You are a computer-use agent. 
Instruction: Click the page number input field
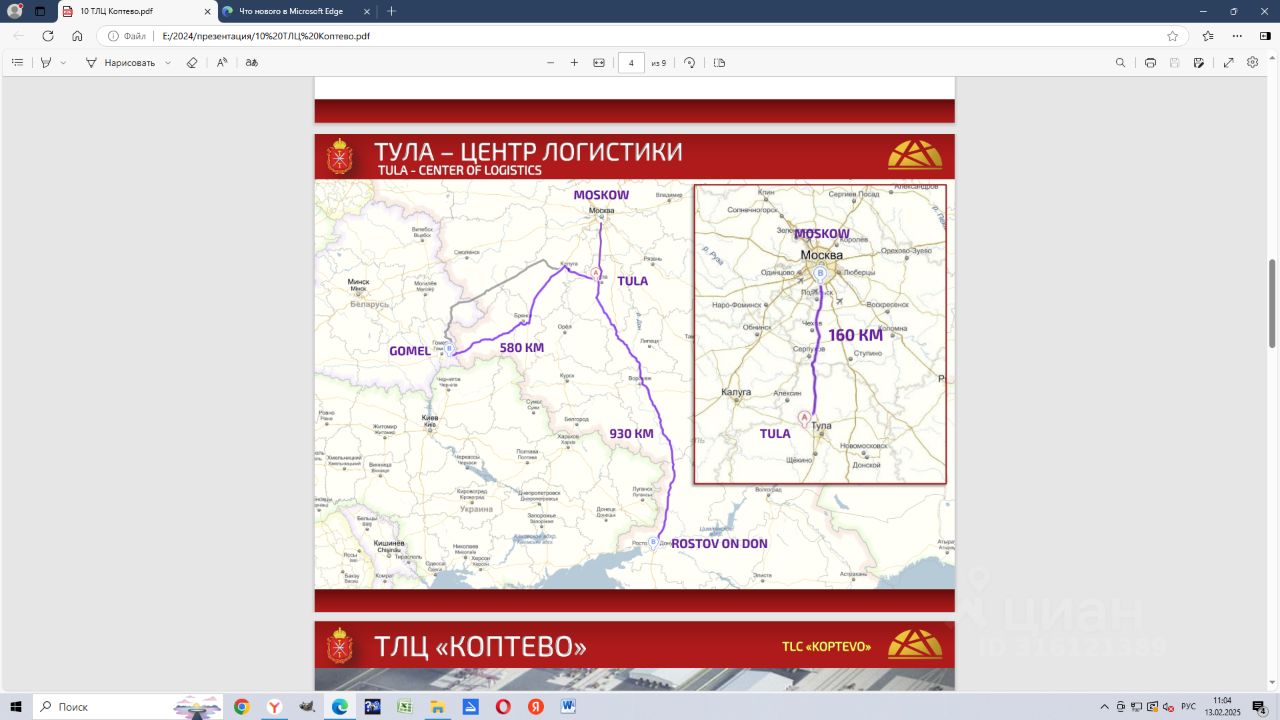[x=631, y=62]
